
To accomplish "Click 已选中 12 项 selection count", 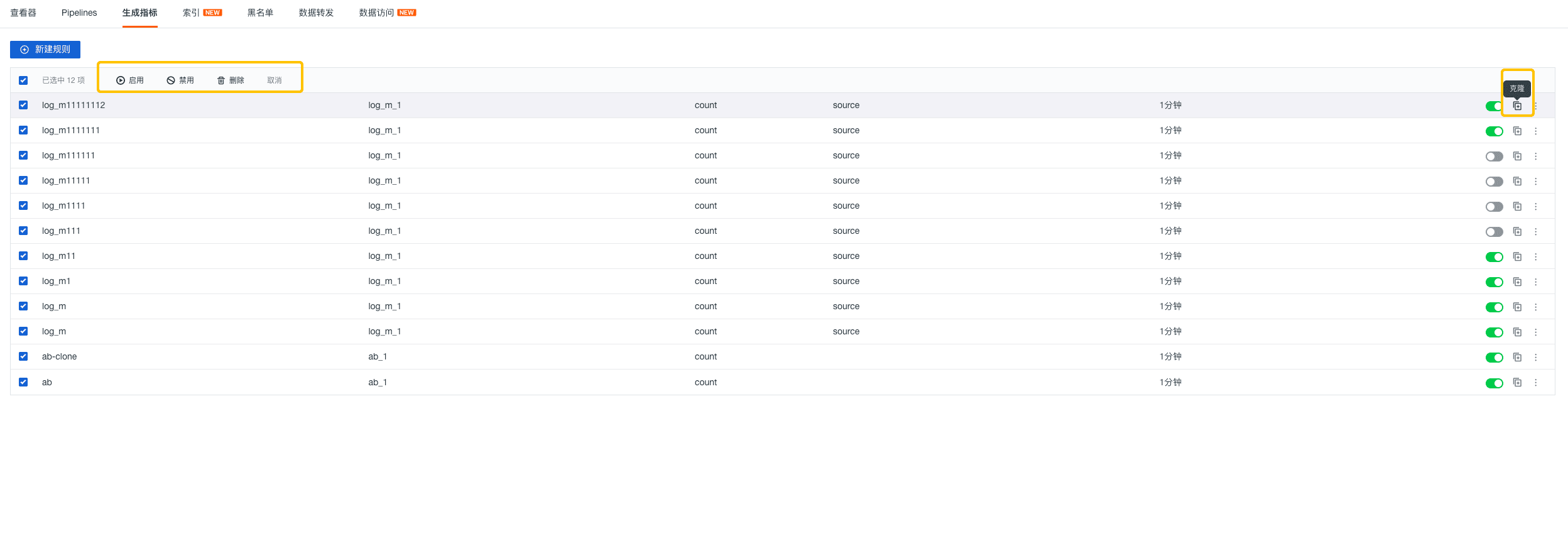I will pos(63,80).
